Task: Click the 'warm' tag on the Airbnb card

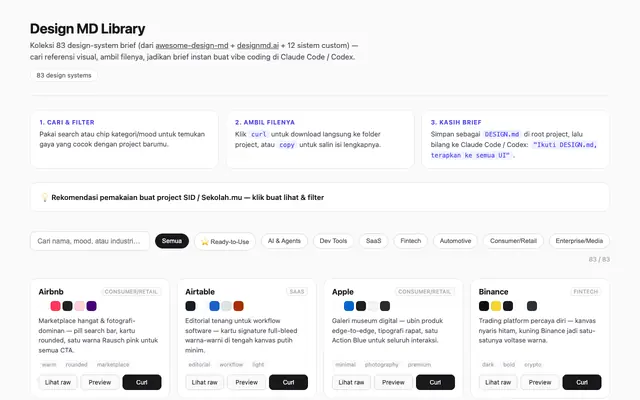Action: point(49,364)
